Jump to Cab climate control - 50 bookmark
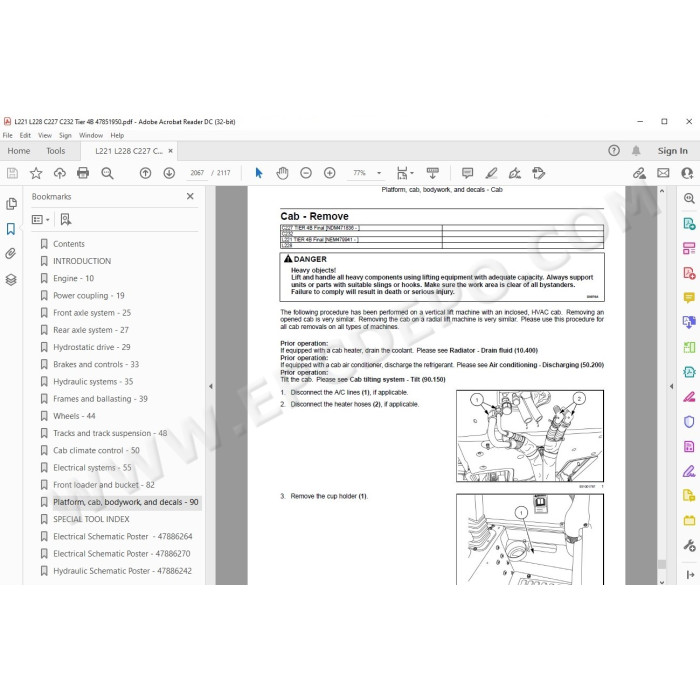The width and height of the screenshot is (700, 700). pyautogui.click(x=96, y=450)
